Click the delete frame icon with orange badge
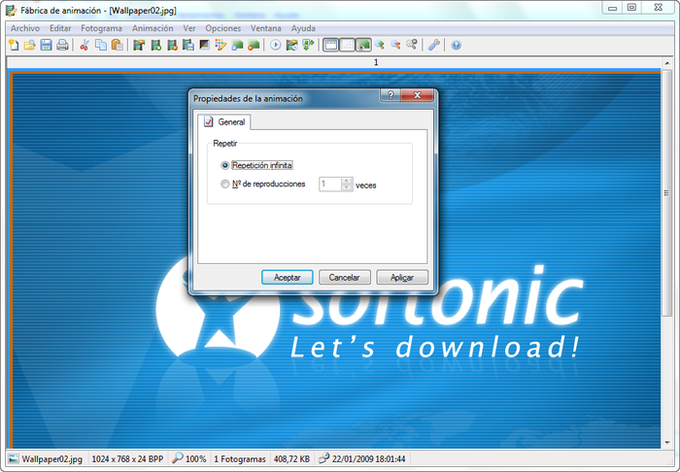680x472 pixels. coord(172,45)
